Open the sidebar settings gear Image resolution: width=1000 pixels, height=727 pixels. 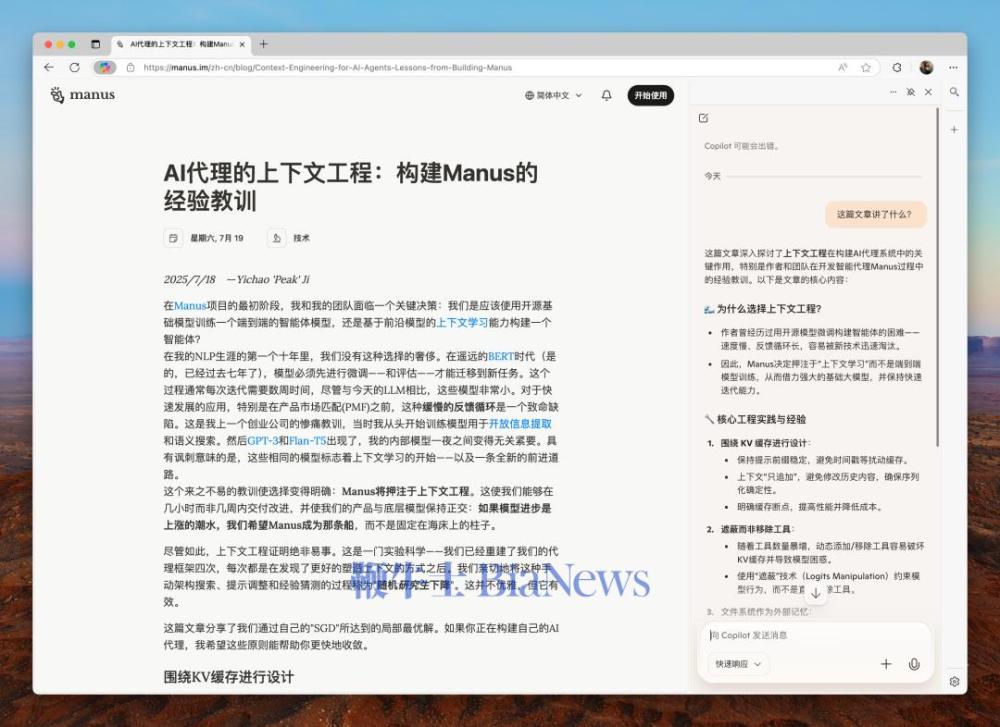tap(954, 681)
